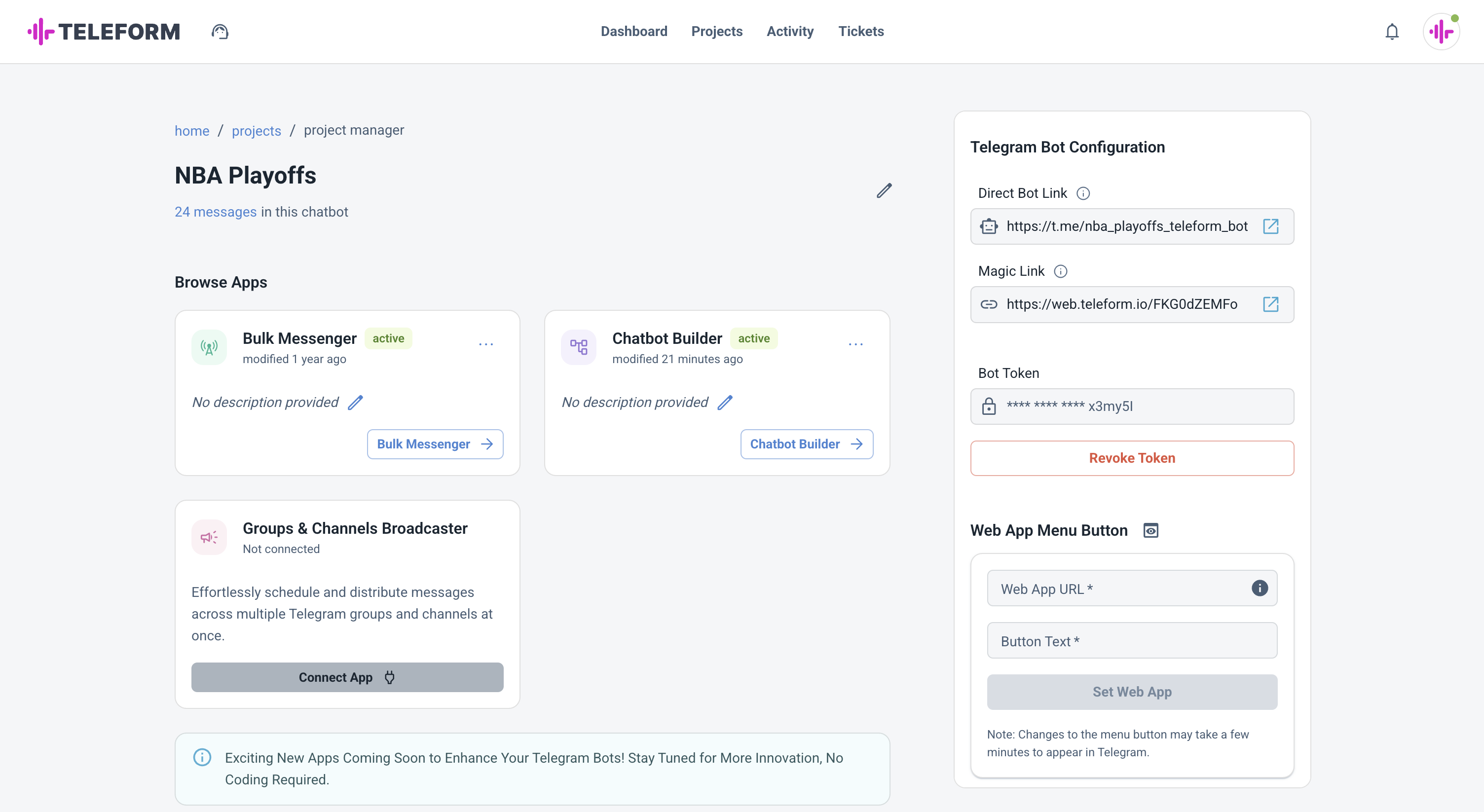Click the Browse Apps heading
The height and width of the screenshot is (812, 1484).
tap(221, 282)
